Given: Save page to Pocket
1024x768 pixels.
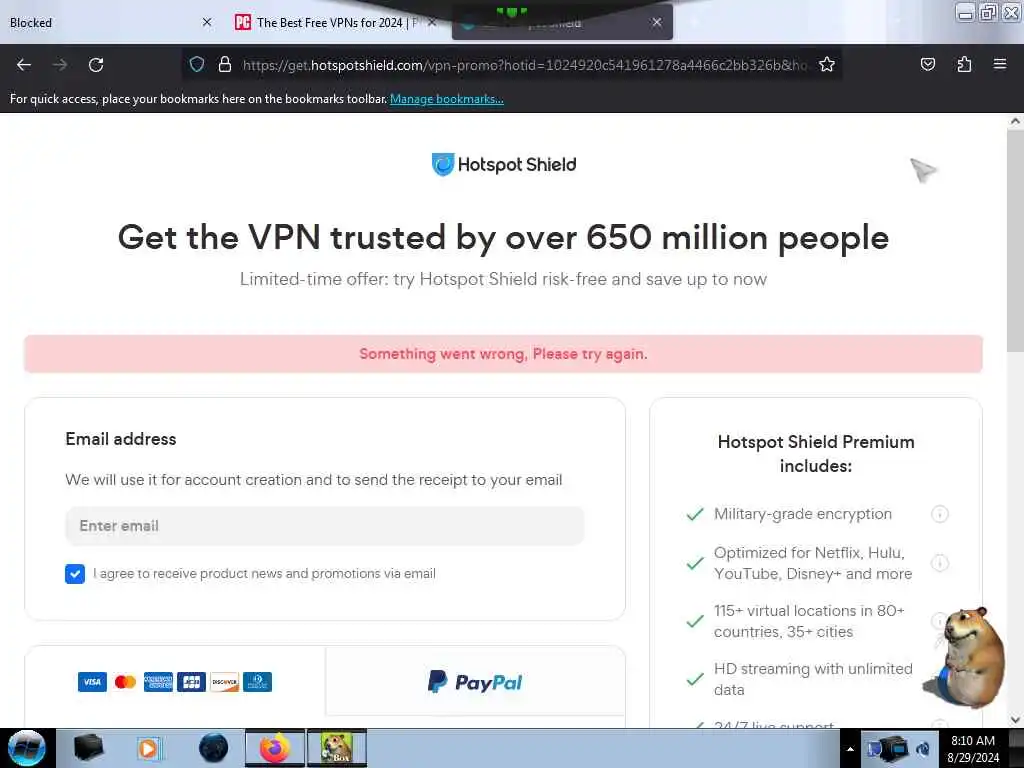Looking at the screenshot, I should click(x=927, y=65).
